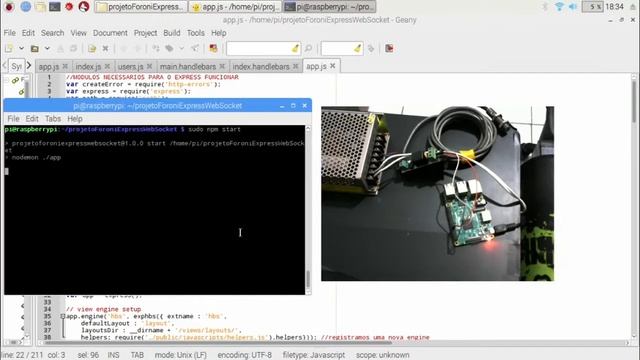This screenshot has height=360, width=640.
Task: Click 'filetype: Javascript' in status bar
Action: tap(314, 355)
